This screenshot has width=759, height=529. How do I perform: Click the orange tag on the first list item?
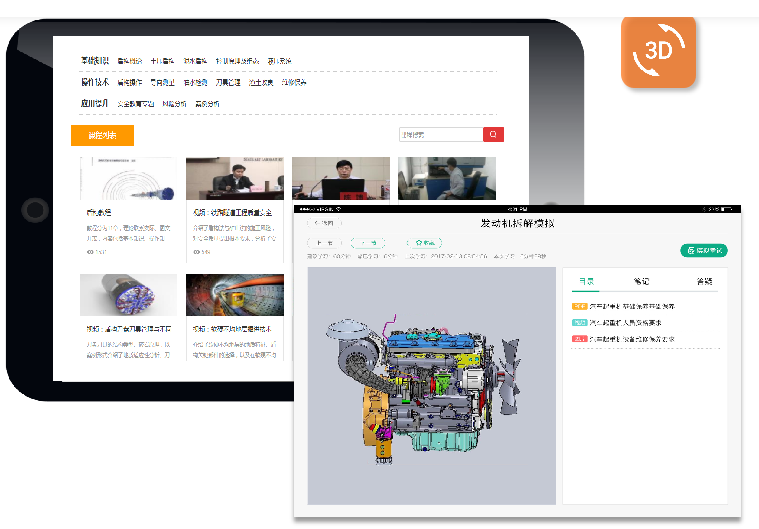click(x=579, y=306)
